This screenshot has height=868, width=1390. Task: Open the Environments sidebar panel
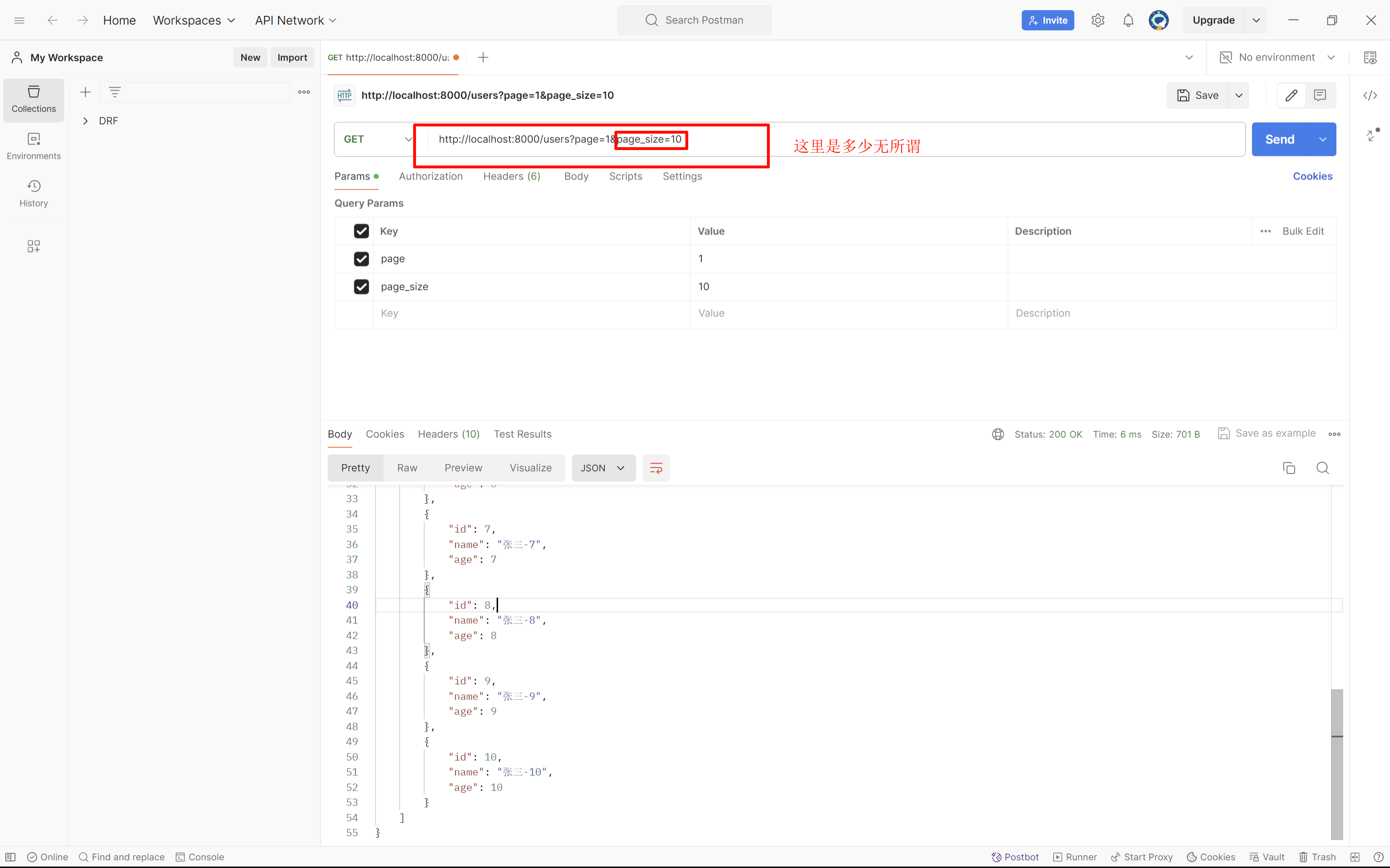point(33,146)
